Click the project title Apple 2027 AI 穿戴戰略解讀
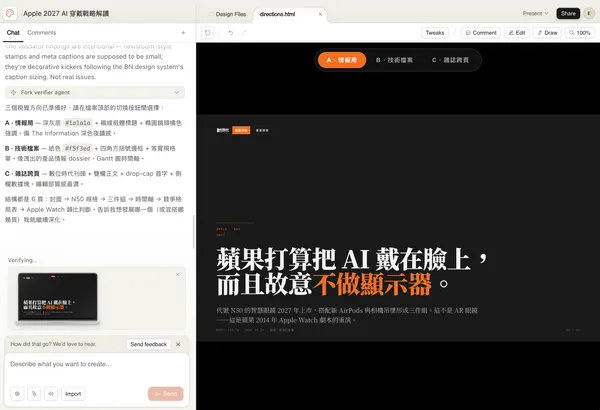 coord(66,13)
